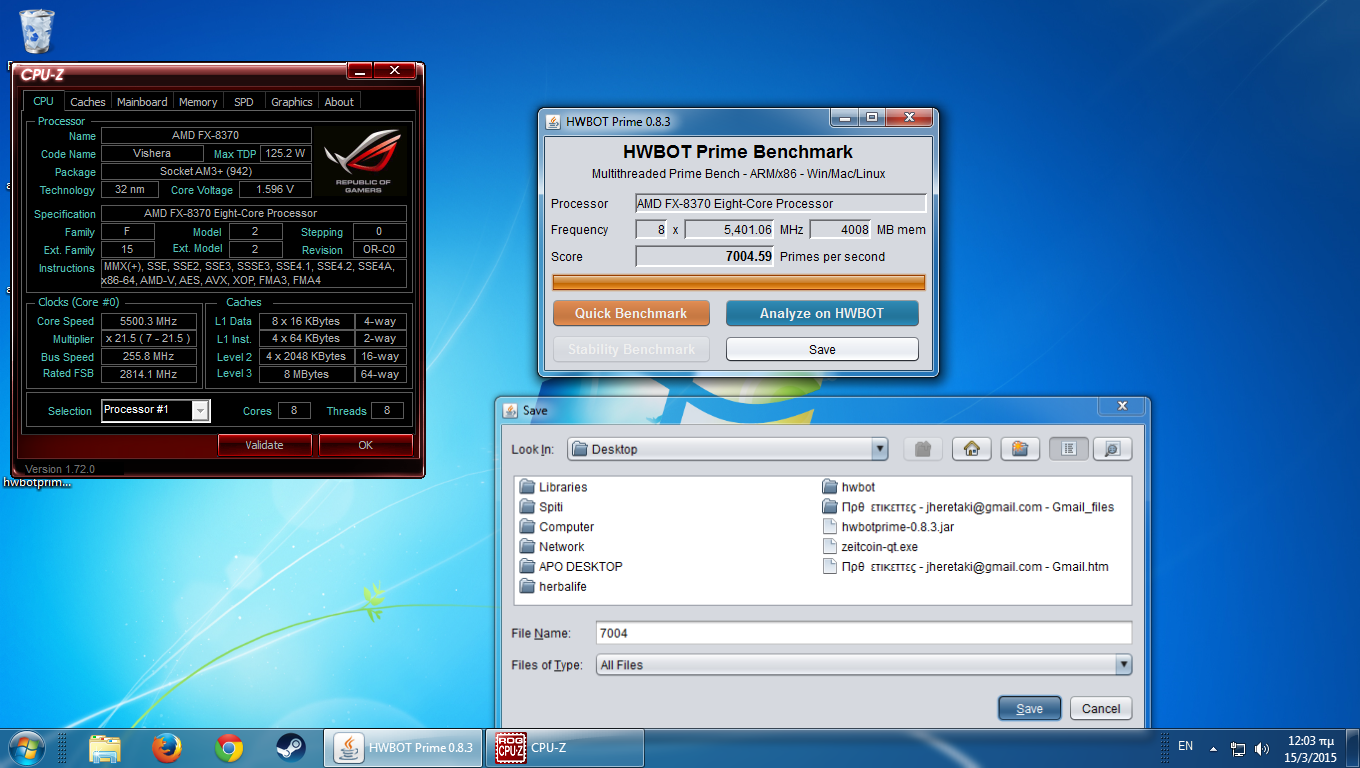Click the Republic of Gamers logo in CPU-Z
Screen dimensions: 1360x768
[363, 161]
